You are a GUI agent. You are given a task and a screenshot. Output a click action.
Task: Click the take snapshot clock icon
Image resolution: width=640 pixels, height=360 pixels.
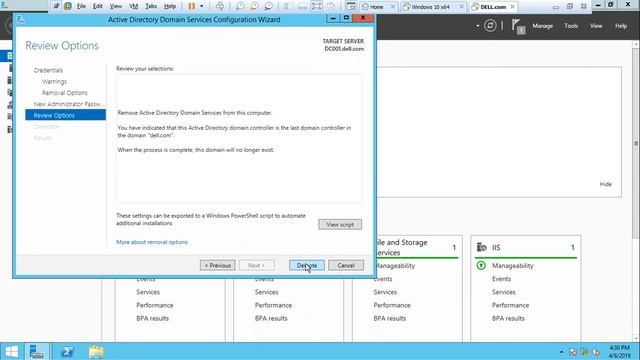click(240, 6)
